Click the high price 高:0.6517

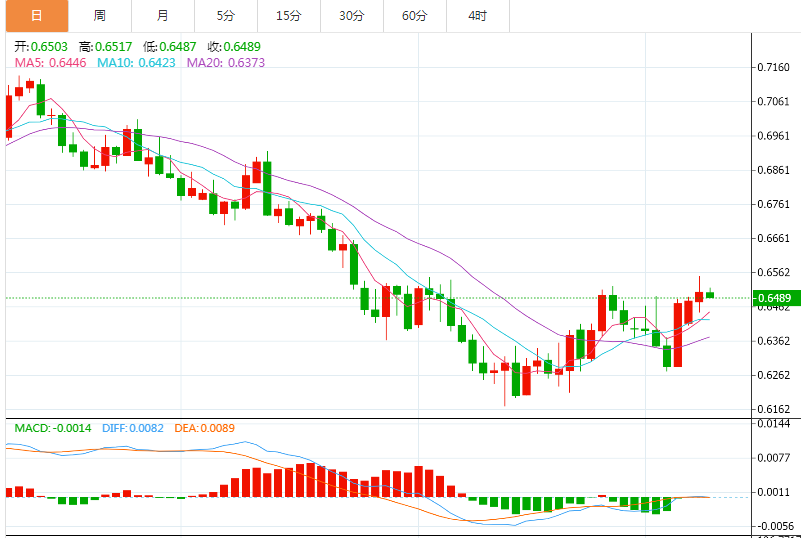106,47
